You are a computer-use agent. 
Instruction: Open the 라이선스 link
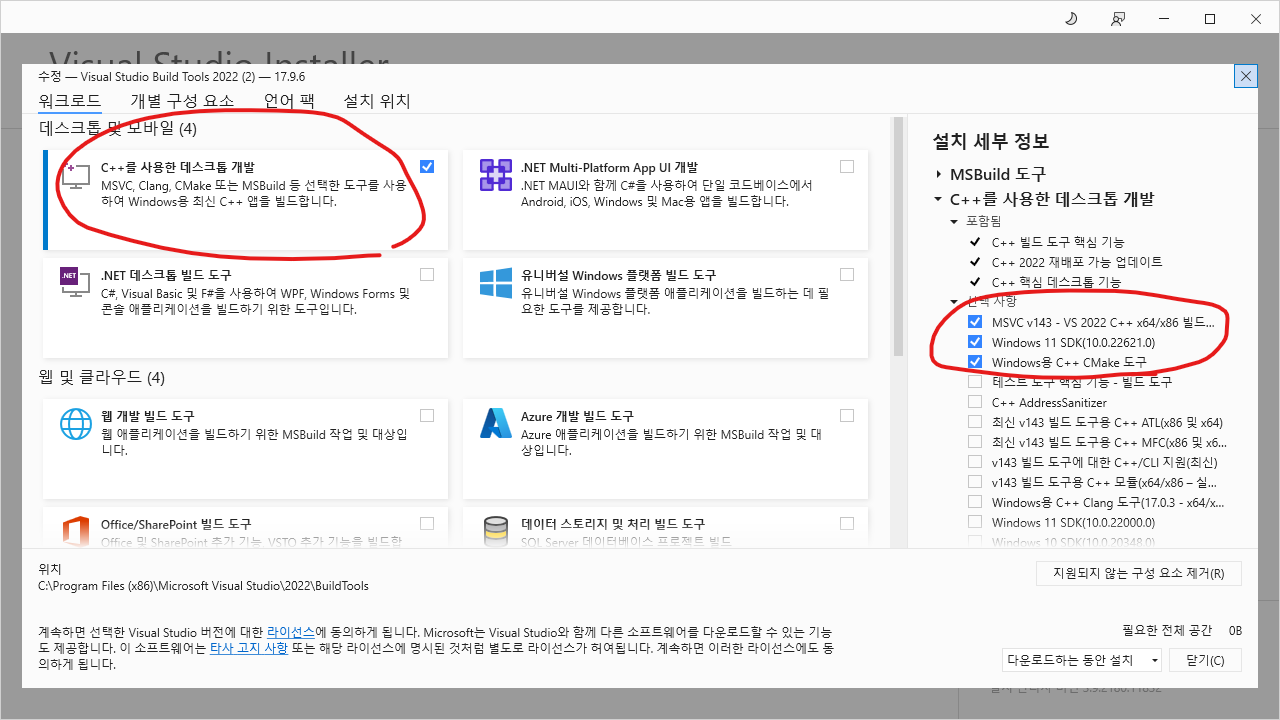pos(291,633)
